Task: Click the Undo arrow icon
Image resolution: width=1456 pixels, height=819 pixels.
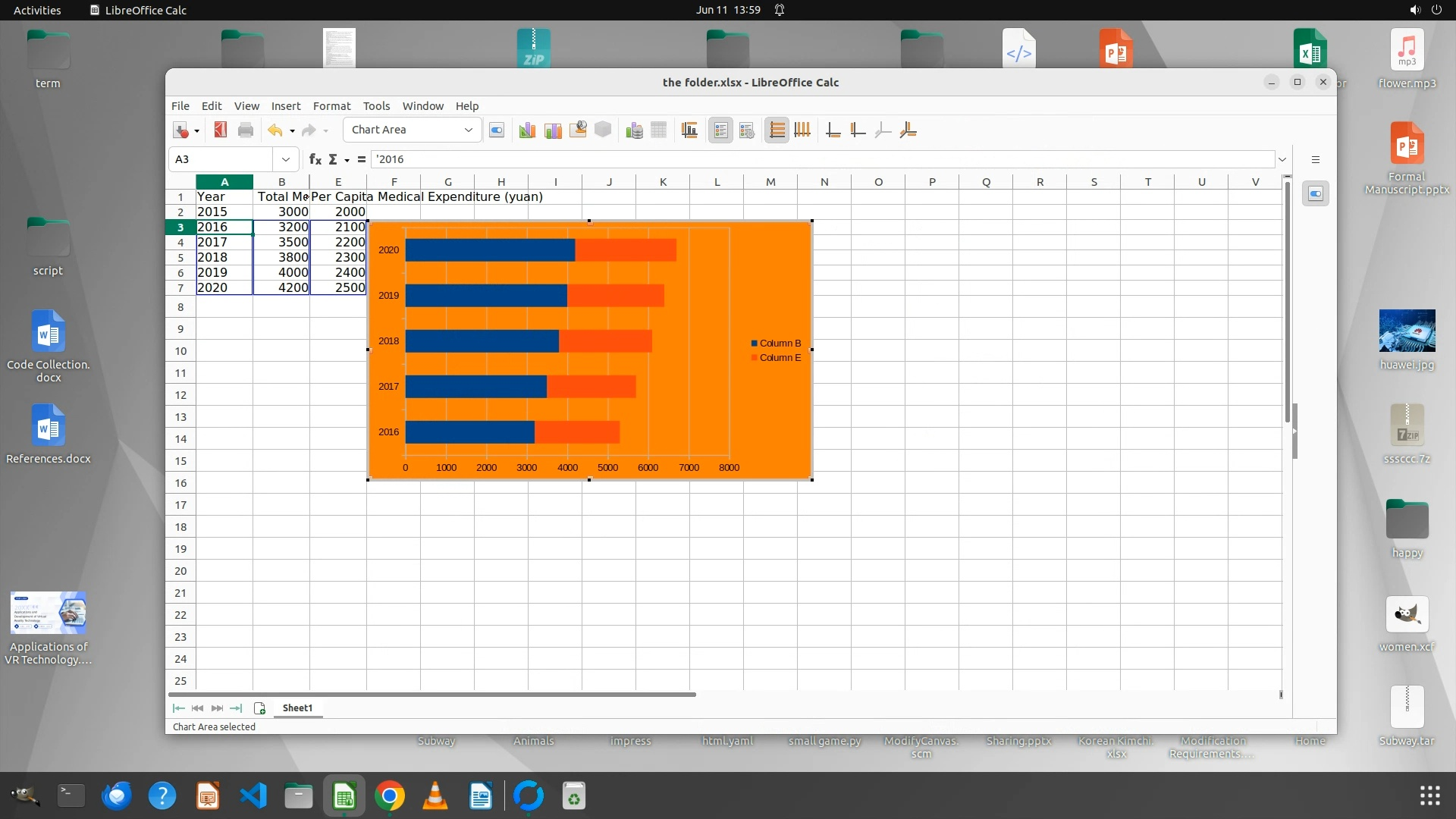Action: (275, 130)
